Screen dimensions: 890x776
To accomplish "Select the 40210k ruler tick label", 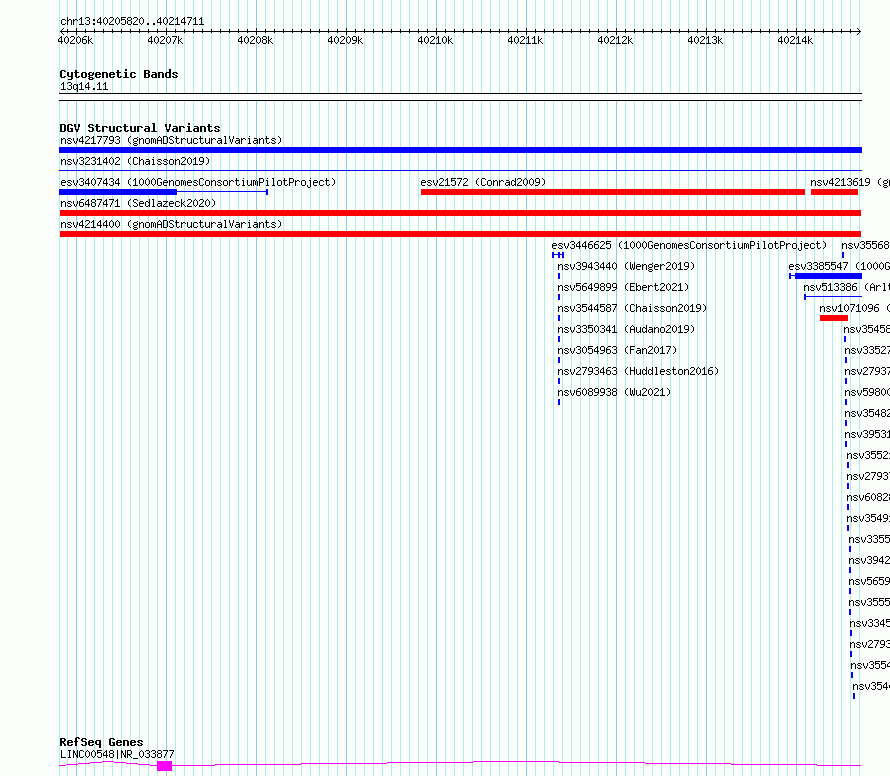I will point(435,40).
